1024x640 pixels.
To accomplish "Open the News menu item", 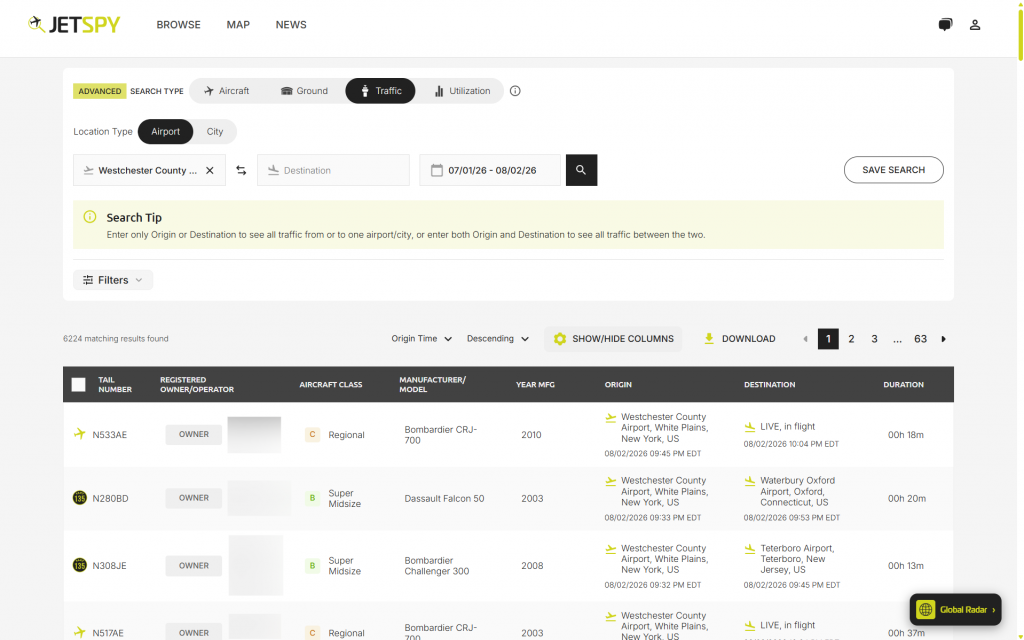I will tap(291, 25).
